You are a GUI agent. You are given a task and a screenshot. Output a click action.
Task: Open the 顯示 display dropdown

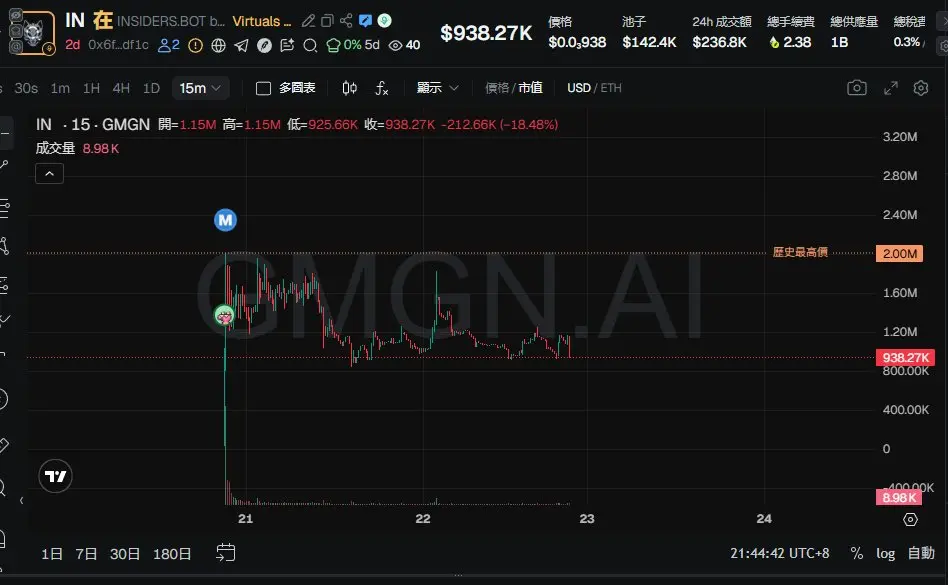click(x=437, y=88)
